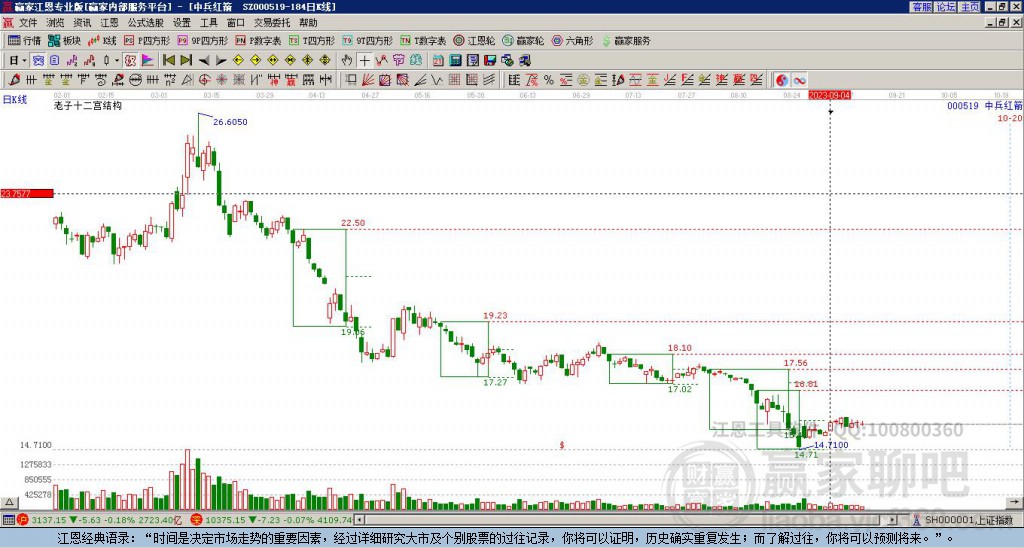
Task: Click the black left arrow icon
Action: click(204, 61)
